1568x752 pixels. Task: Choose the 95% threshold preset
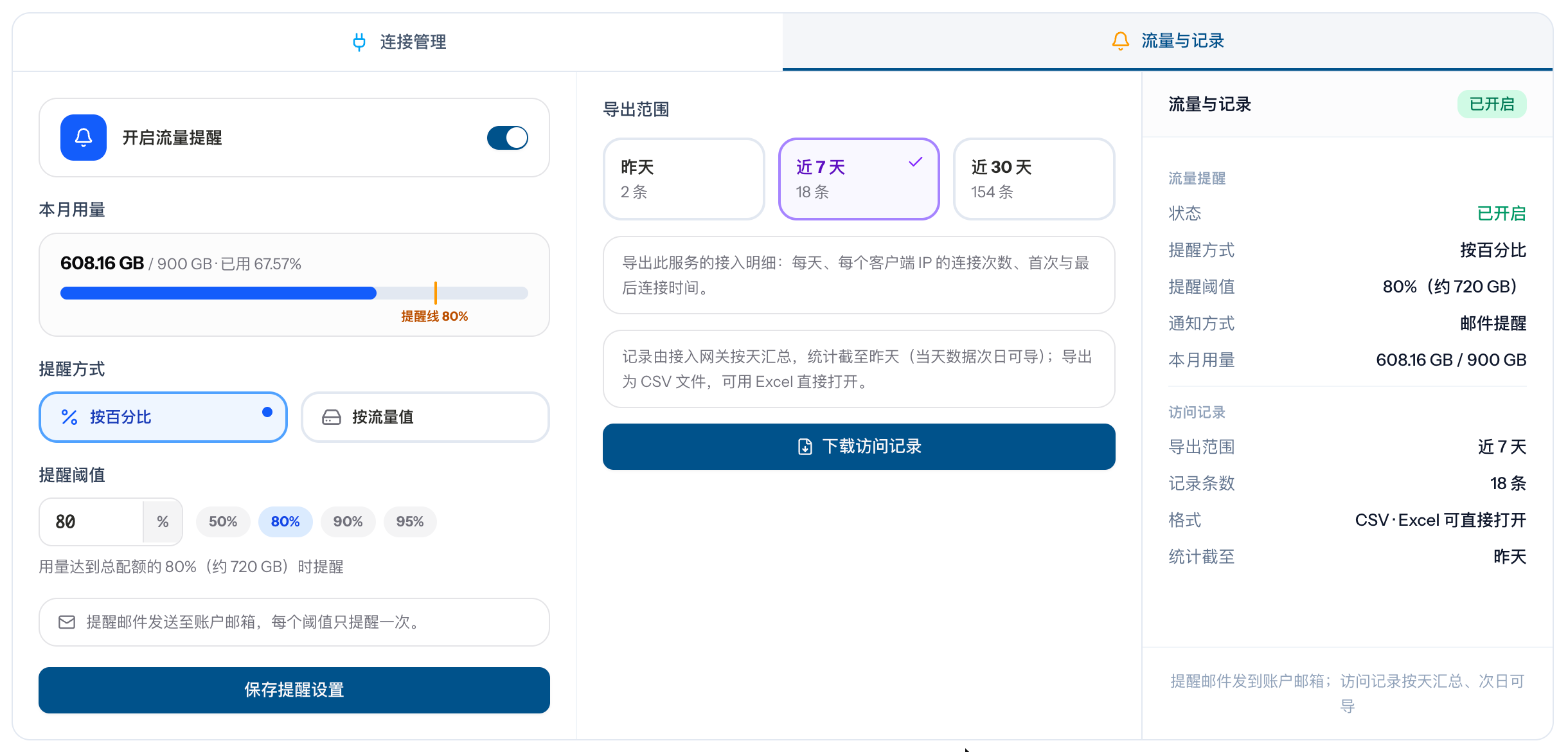[x=410, y=522]
